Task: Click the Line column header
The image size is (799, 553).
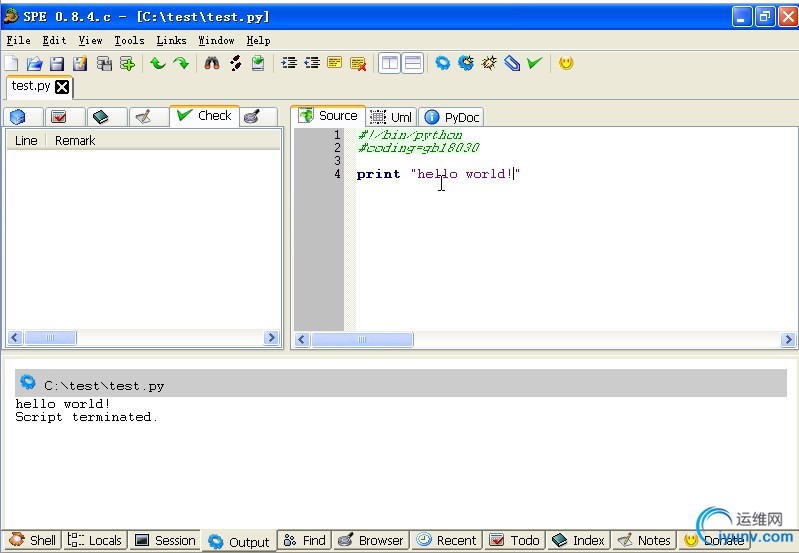Action: (x=26, y=140)
